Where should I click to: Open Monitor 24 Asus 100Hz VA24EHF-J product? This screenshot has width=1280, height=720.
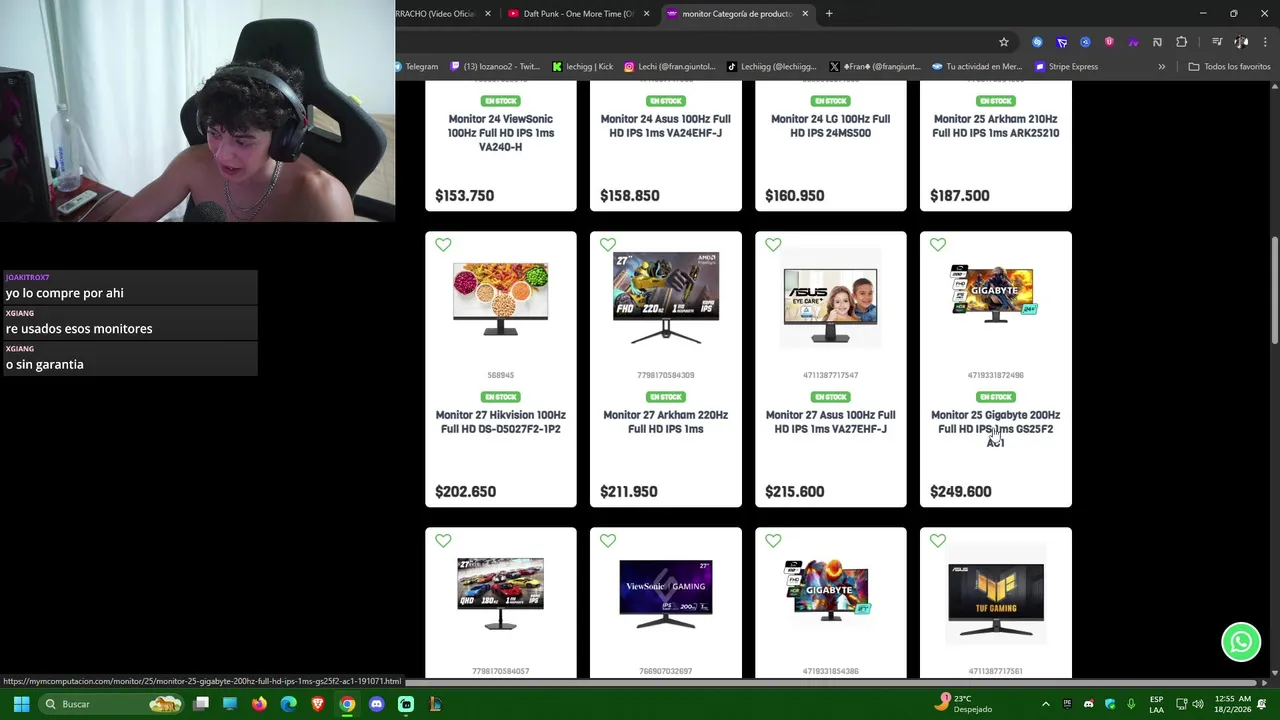pyautogui.click(x=666, y=126)
